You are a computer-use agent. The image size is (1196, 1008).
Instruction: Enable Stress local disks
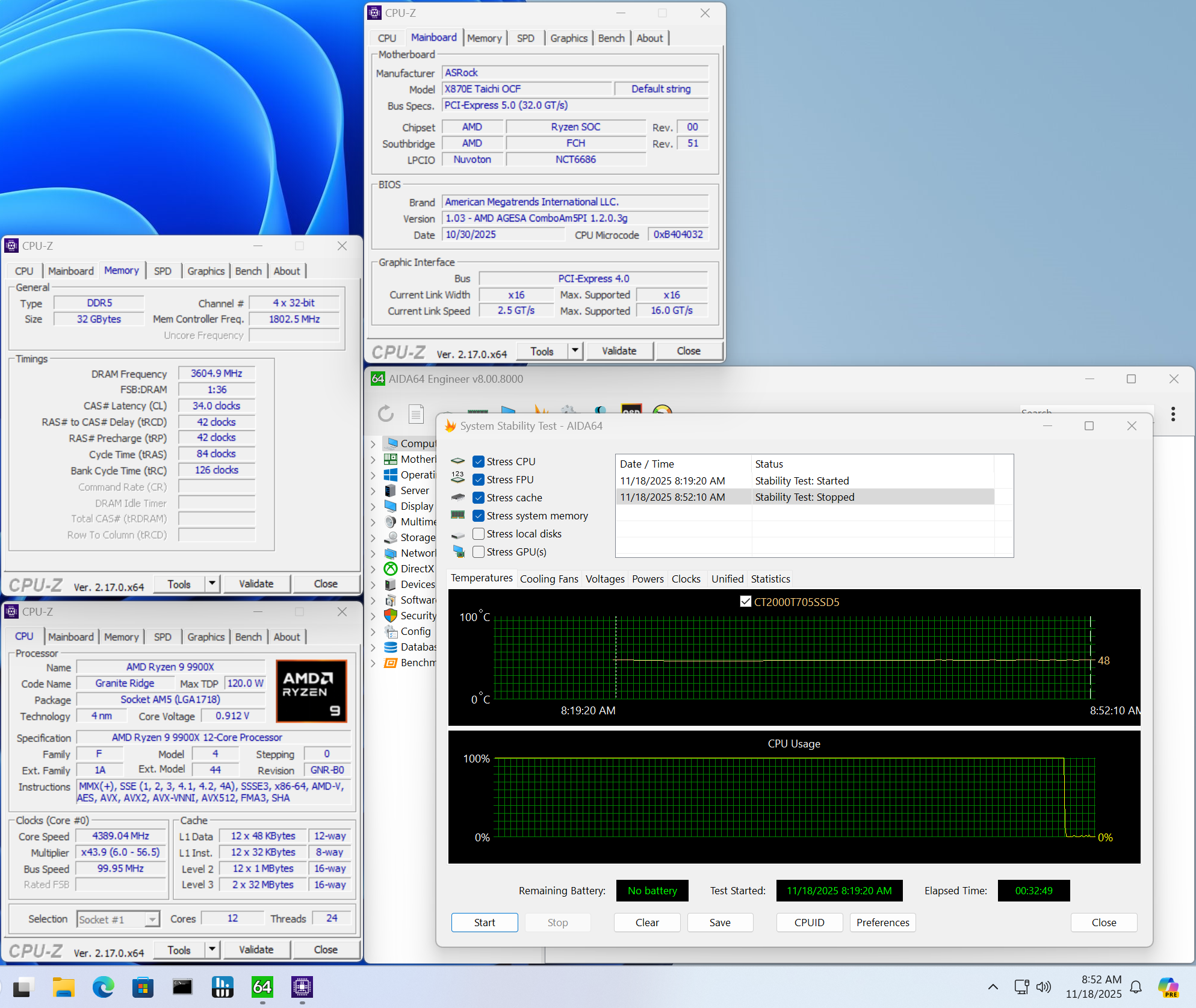click(479, 534)
